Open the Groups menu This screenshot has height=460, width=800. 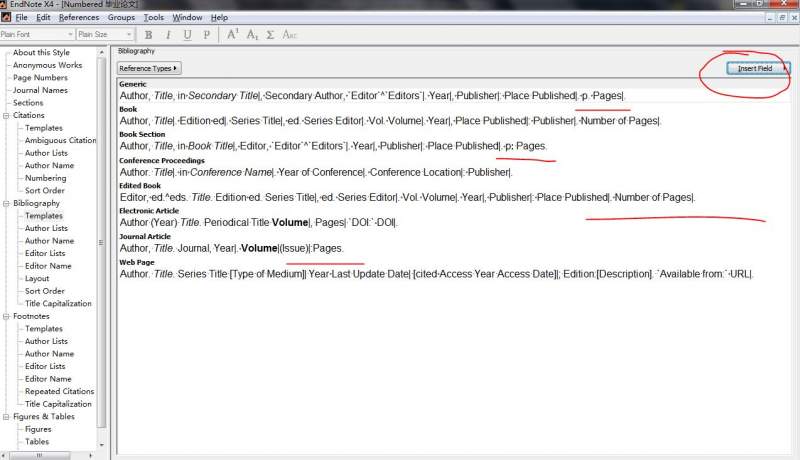coord(121,17)
